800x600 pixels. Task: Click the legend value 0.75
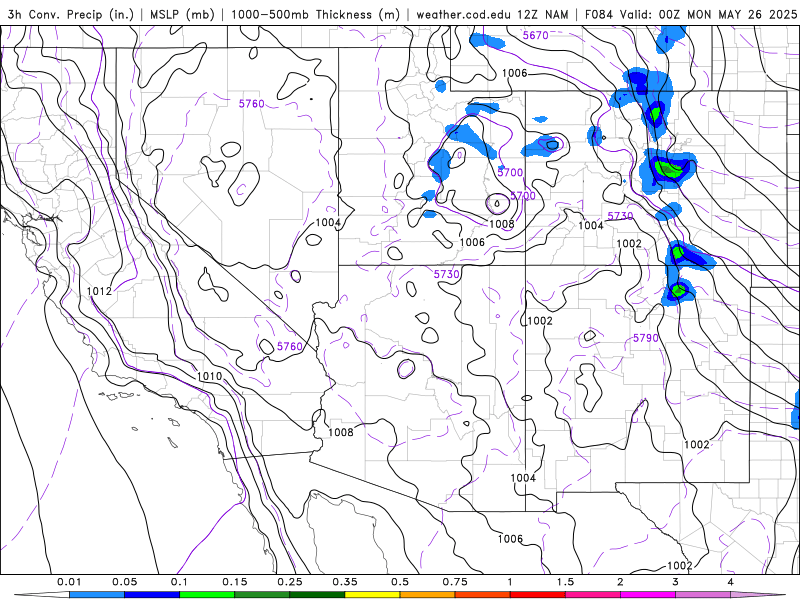point(455,582)
